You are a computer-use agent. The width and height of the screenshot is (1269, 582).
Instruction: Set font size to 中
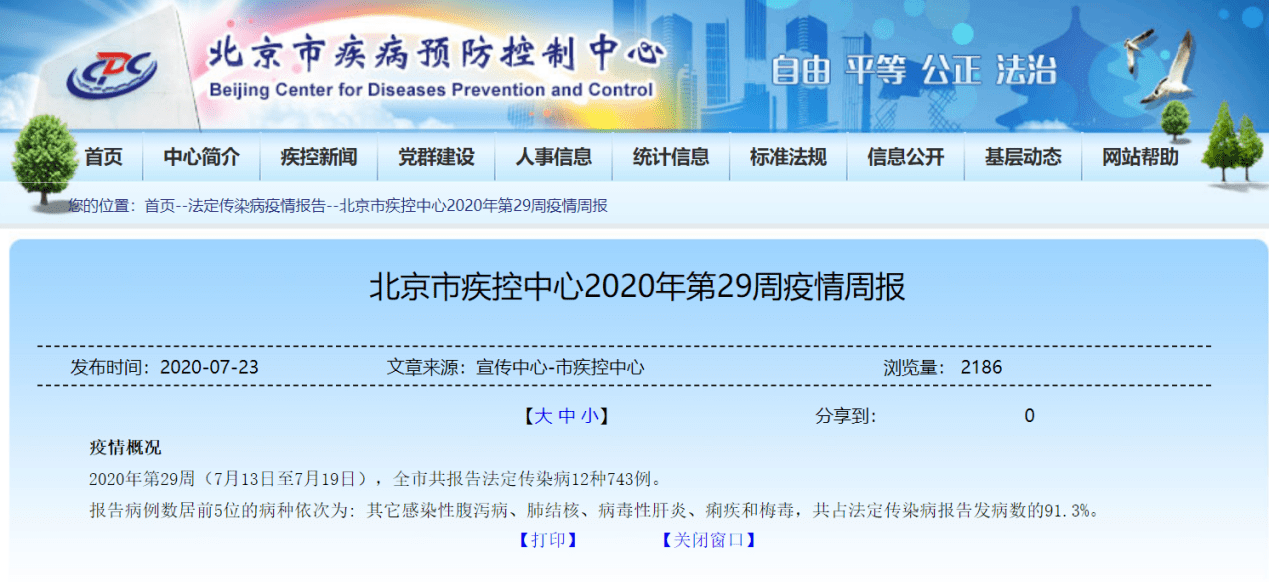tap(566, 416)
